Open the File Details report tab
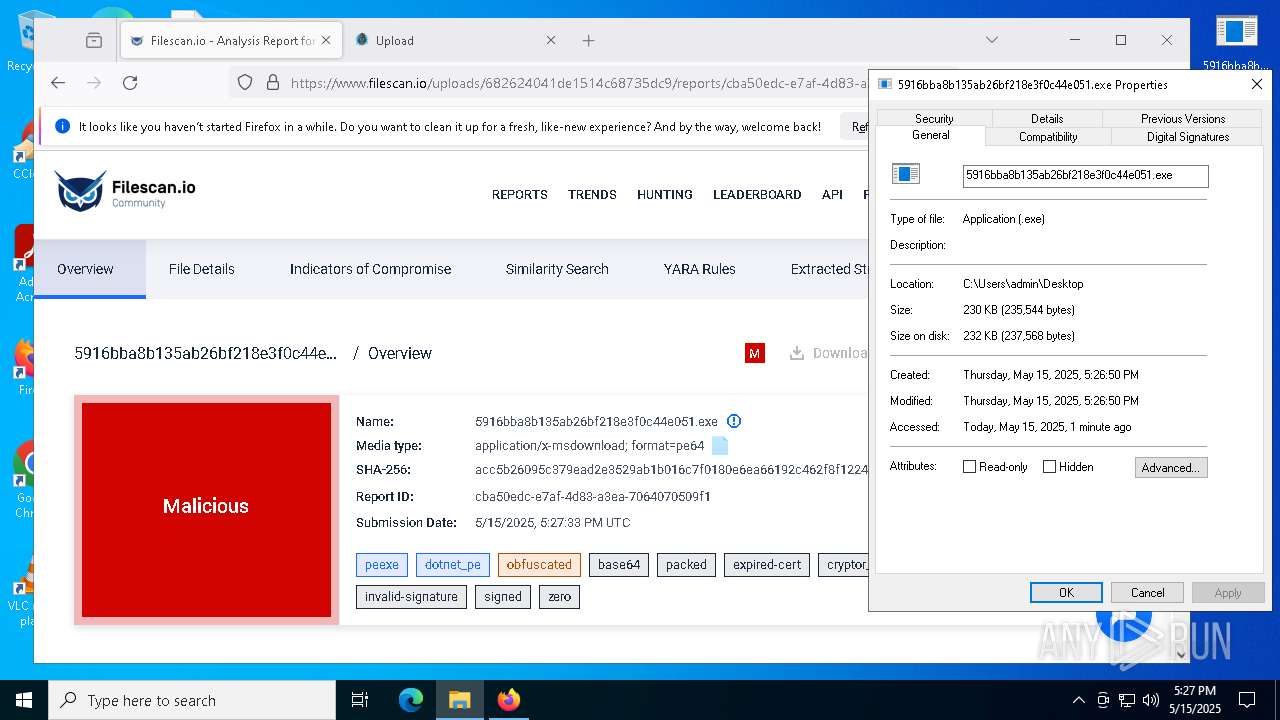The image size is (1280, 720). click(201, 269)
